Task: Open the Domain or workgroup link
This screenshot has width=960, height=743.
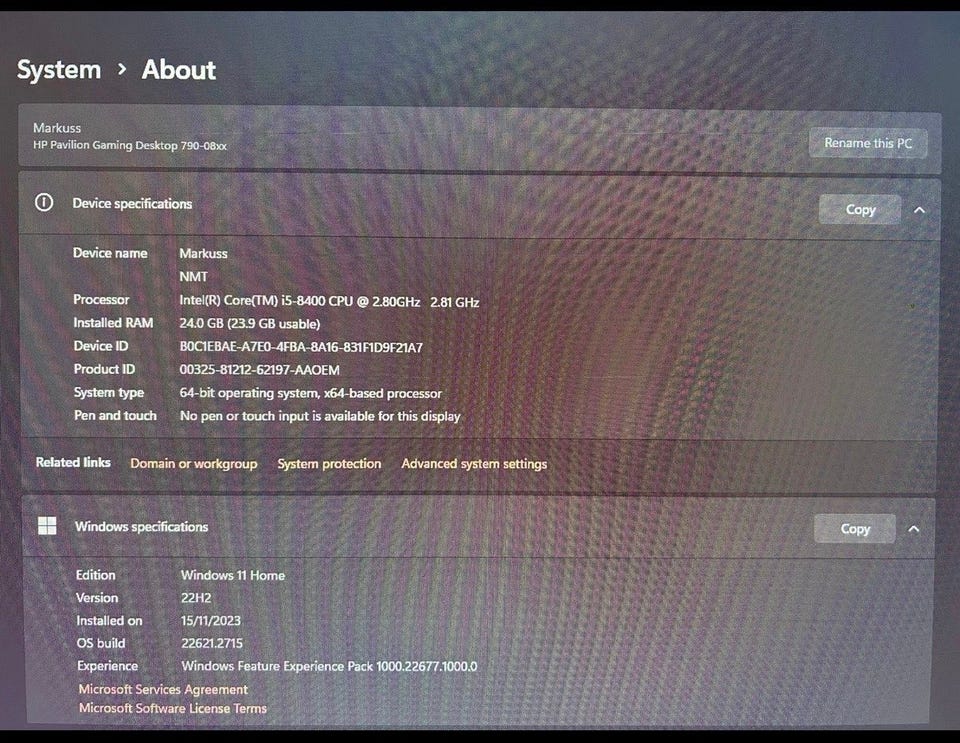Action: (x=193, y=464)
